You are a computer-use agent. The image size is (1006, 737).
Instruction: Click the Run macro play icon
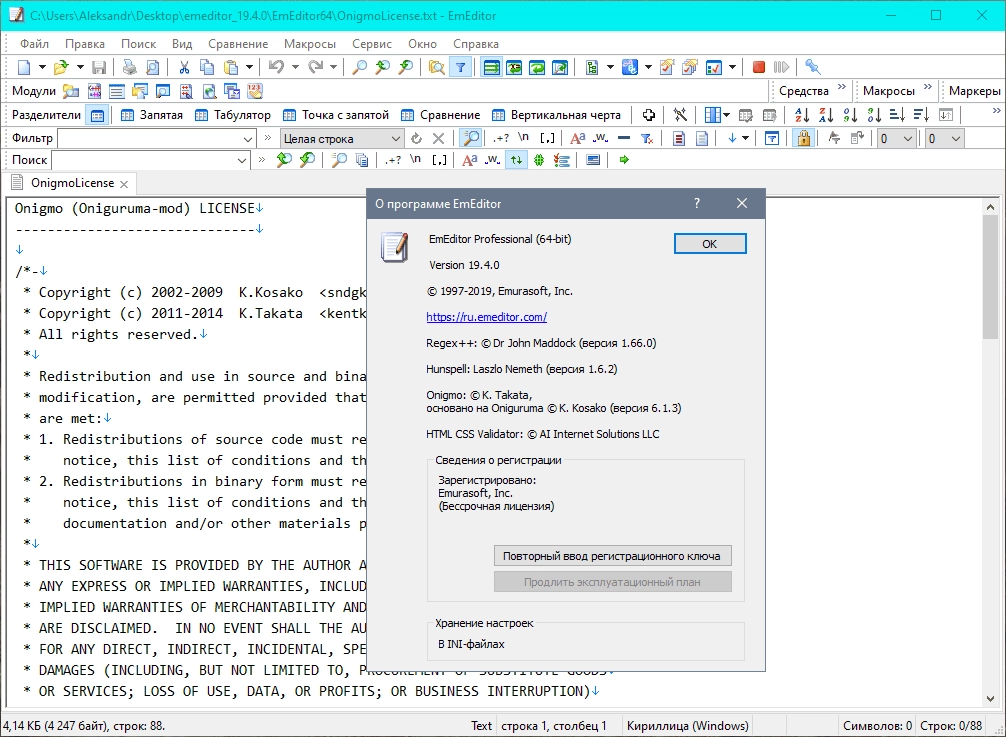click(x=781, y=67)
